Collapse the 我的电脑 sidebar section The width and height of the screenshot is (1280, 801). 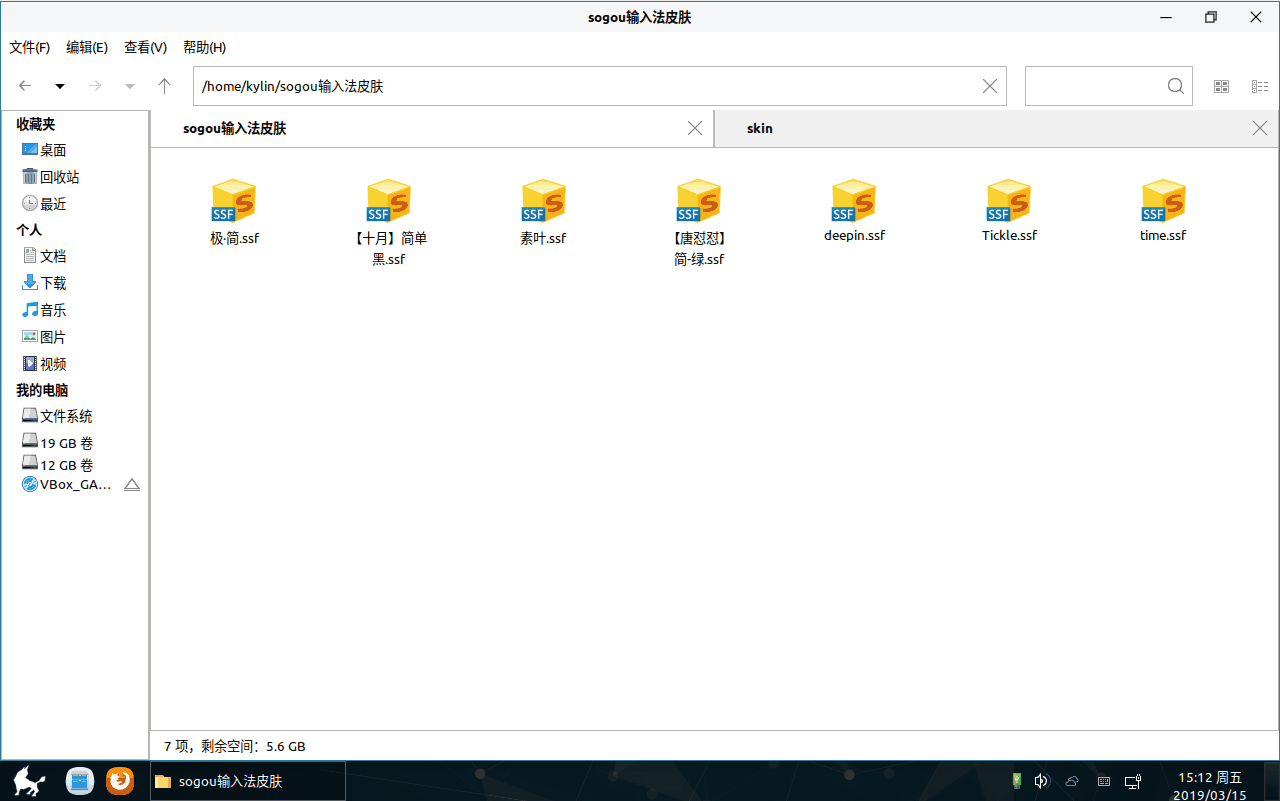click(42, 390)
